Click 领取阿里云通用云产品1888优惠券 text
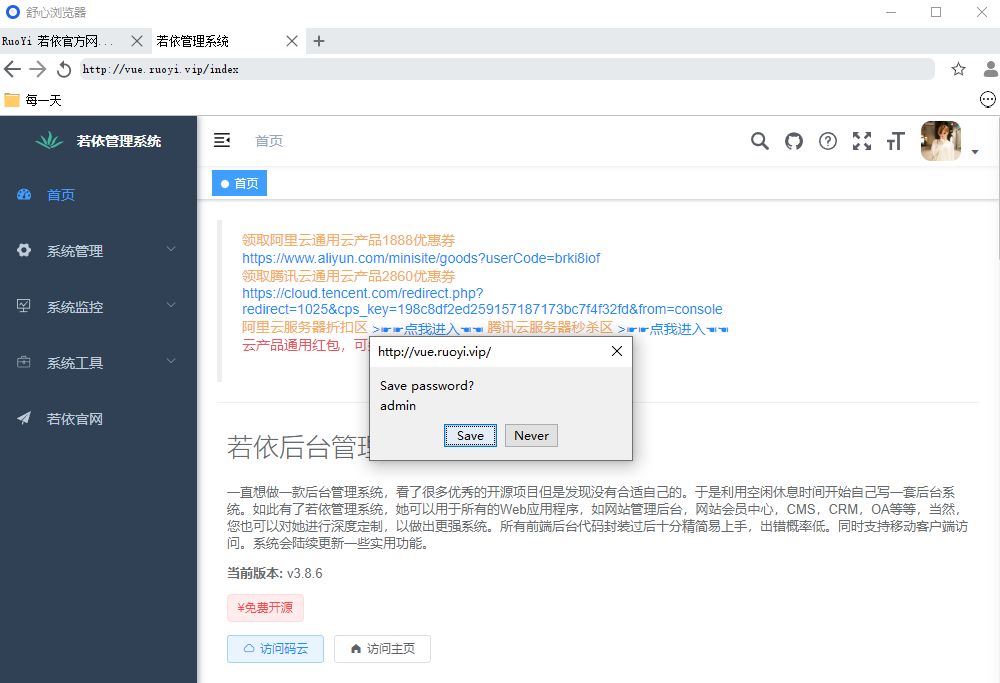1000x683 pixels. click(348, 240)
